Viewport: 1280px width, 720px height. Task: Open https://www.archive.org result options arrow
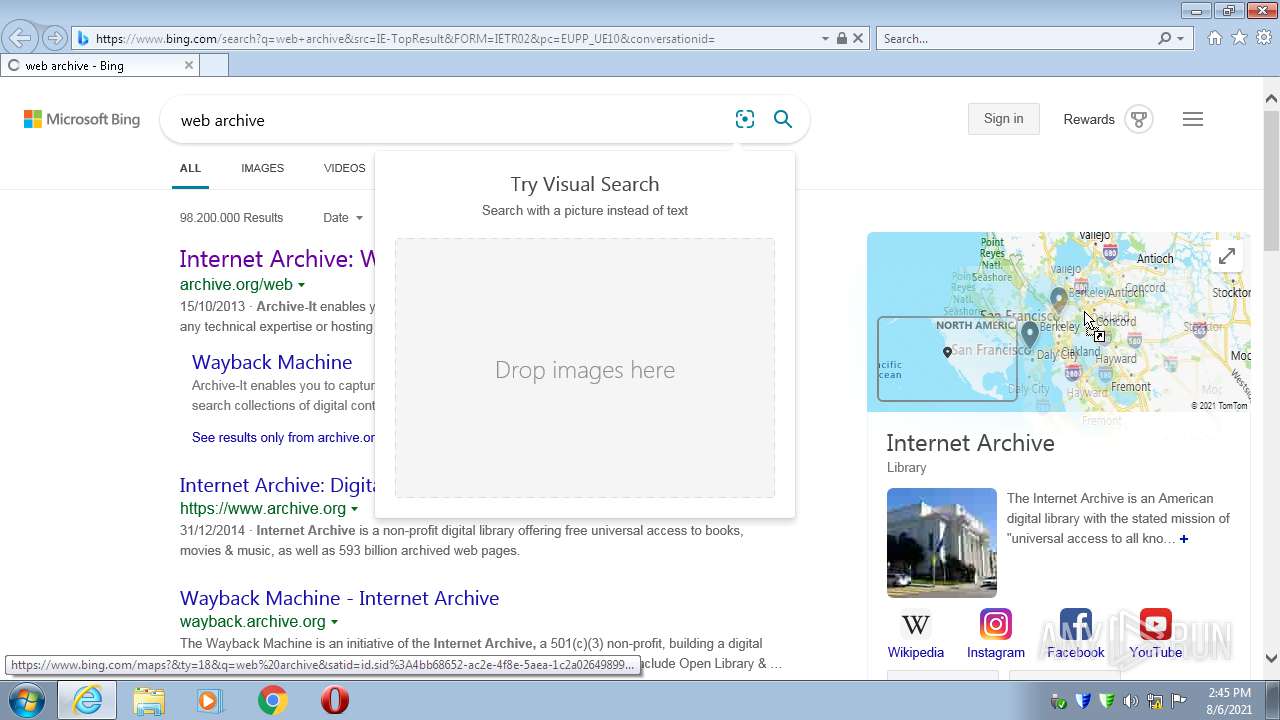coord(354,509)
